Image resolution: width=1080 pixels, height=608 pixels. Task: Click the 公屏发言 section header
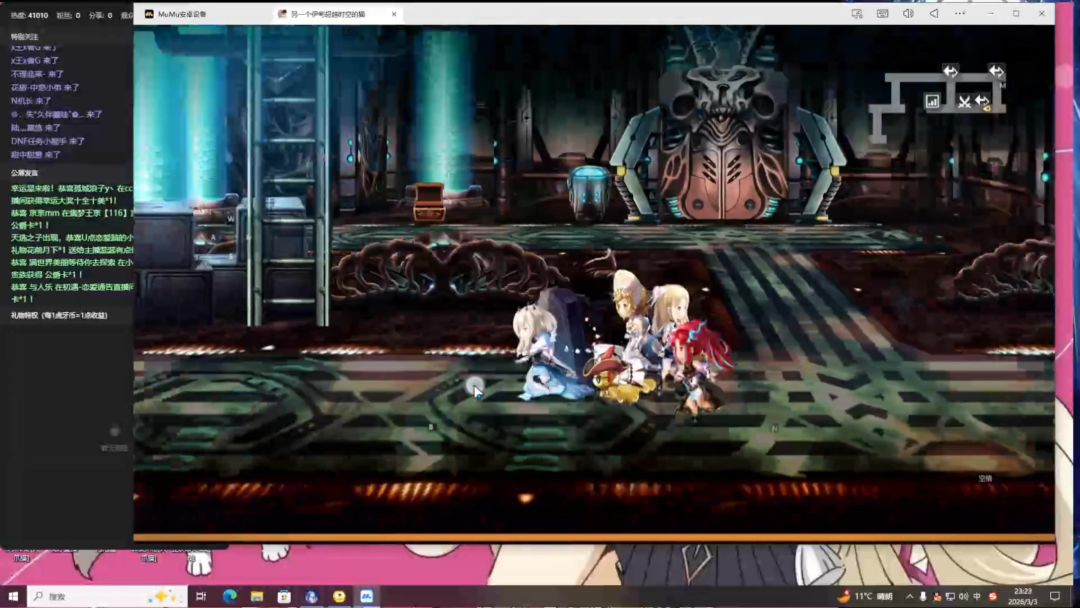click(24, 173)
